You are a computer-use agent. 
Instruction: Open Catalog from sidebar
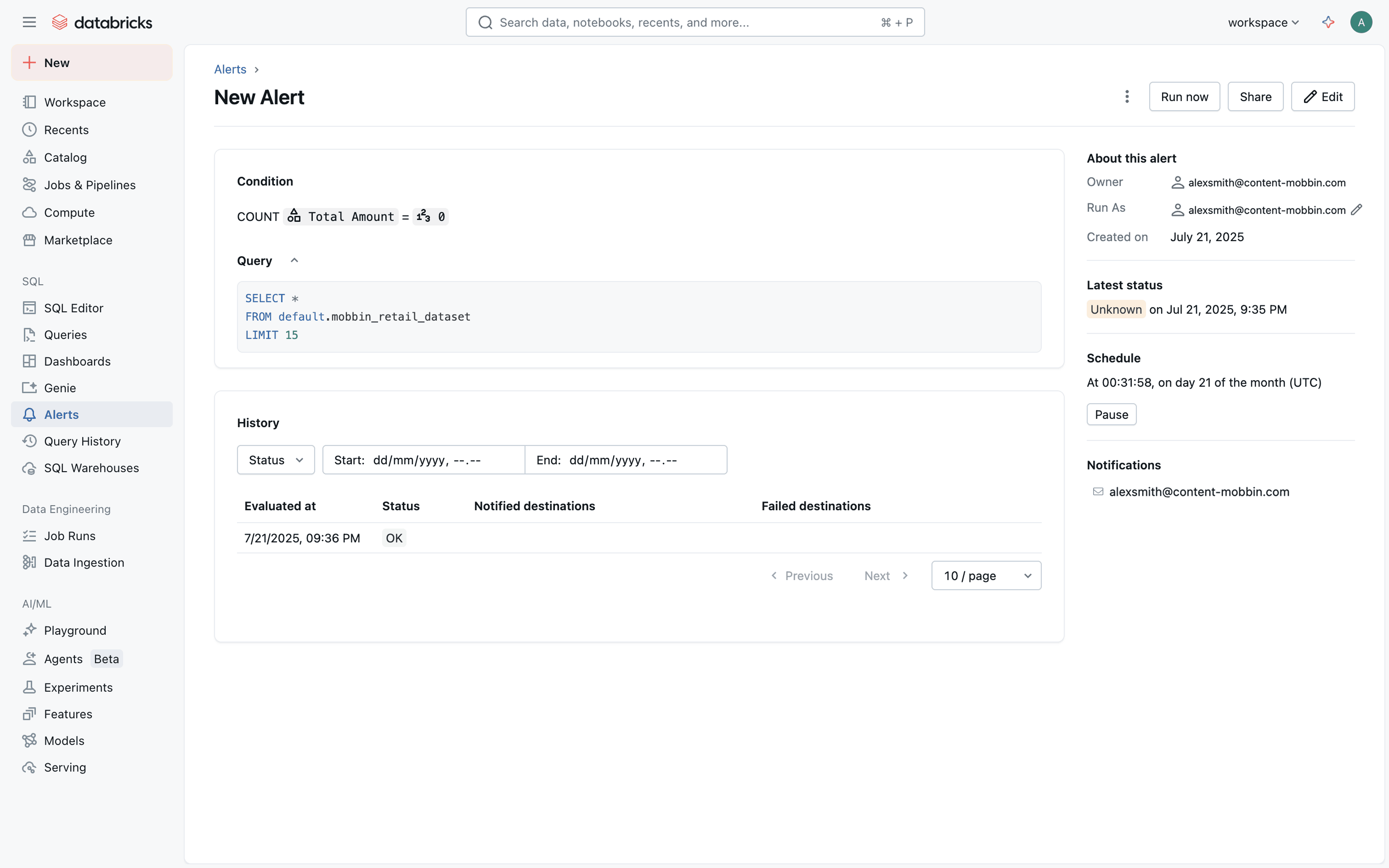click(x=65, y=157)
